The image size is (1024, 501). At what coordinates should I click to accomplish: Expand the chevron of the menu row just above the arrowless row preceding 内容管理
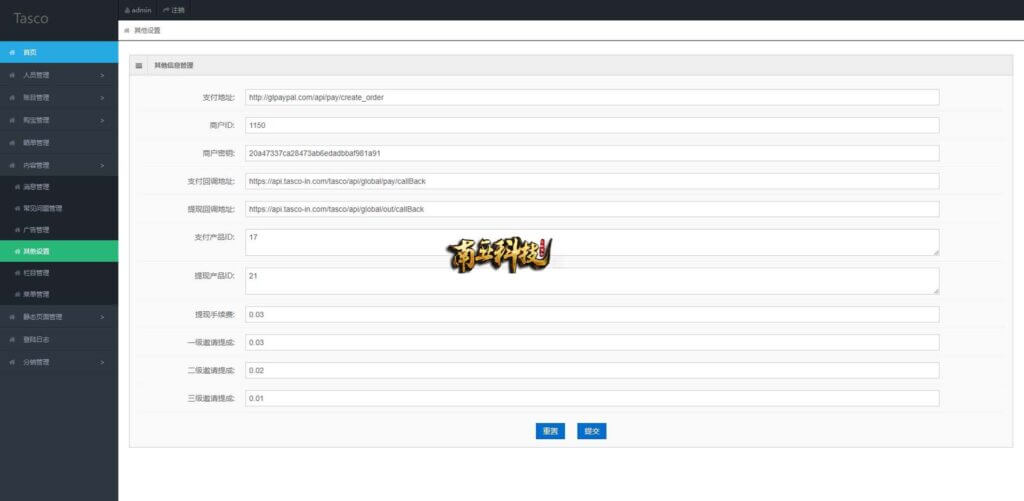[102, 120]
